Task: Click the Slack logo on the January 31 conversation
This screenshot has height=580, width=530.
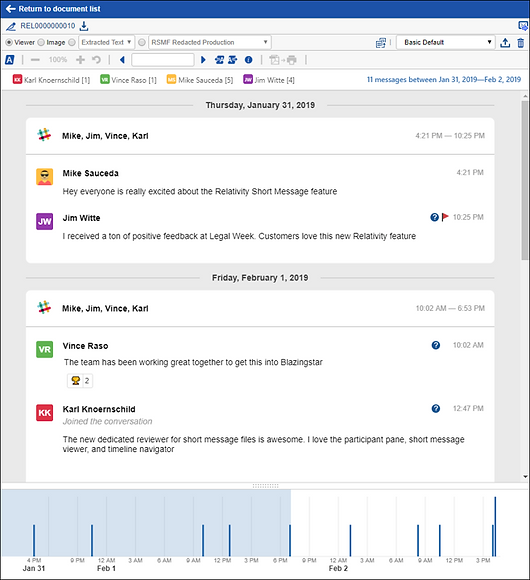Action: pos(44,135)
